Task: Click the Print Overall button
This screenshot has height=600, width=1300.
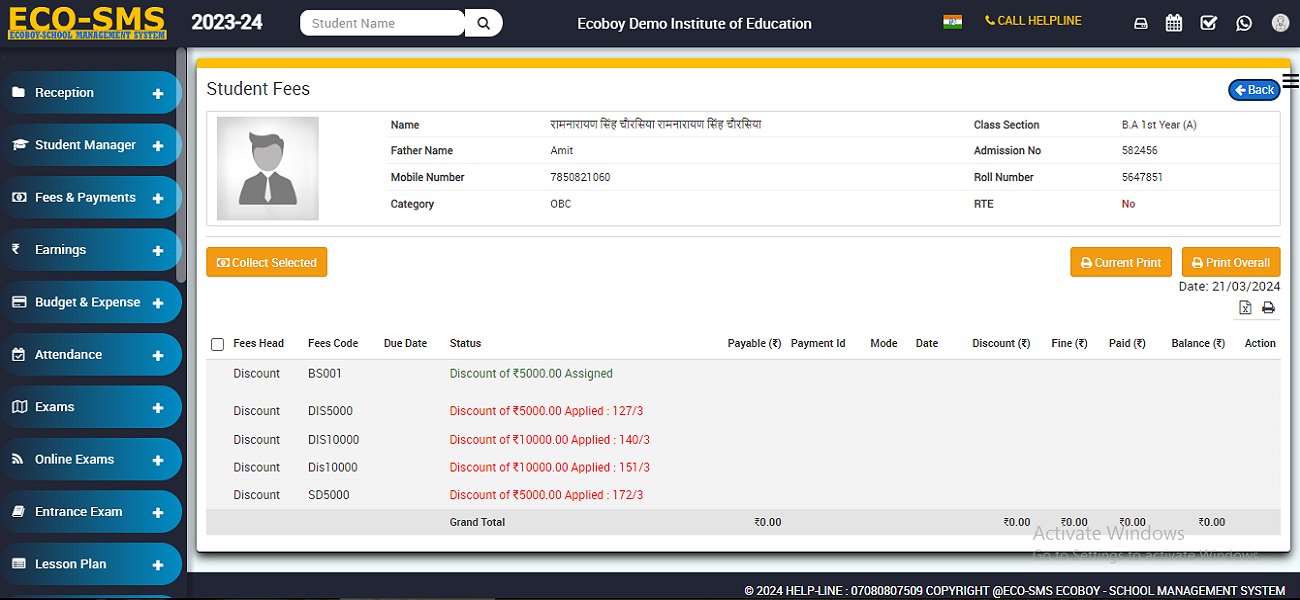Action: click(x=1230, y=263)
